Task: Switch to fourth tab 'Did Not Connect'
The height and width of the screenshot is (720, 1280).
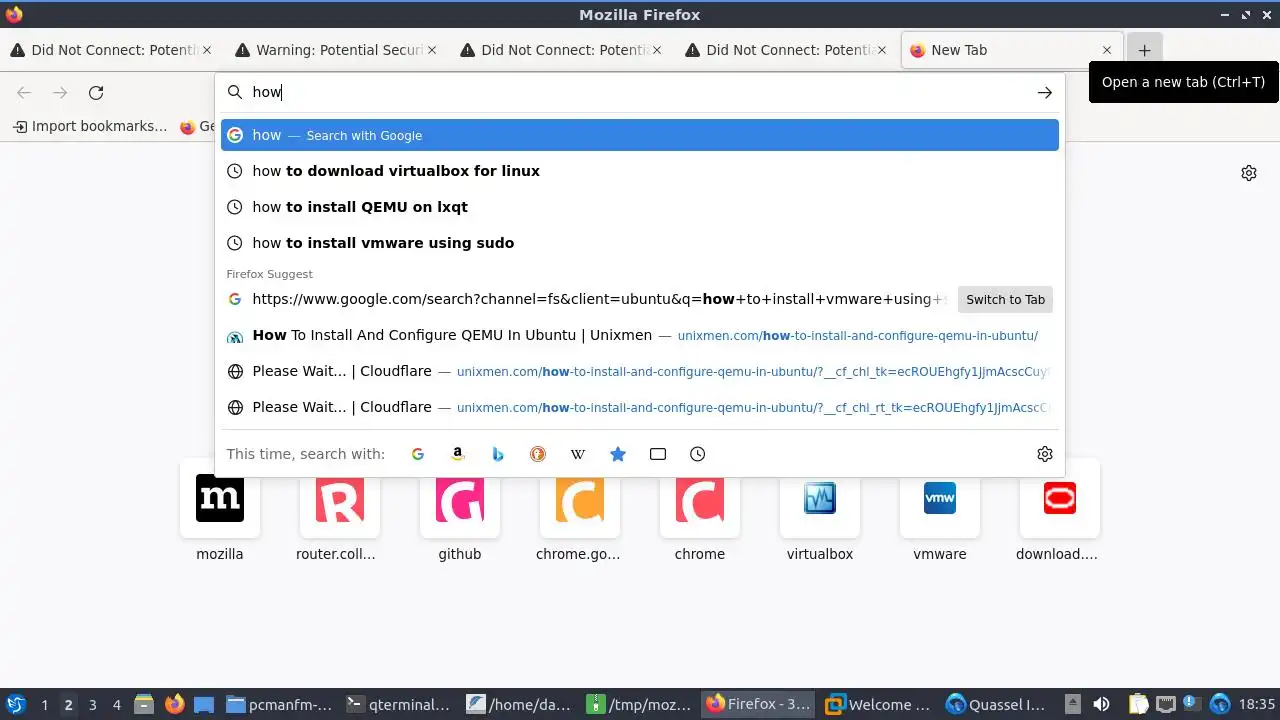Action: 785,50
